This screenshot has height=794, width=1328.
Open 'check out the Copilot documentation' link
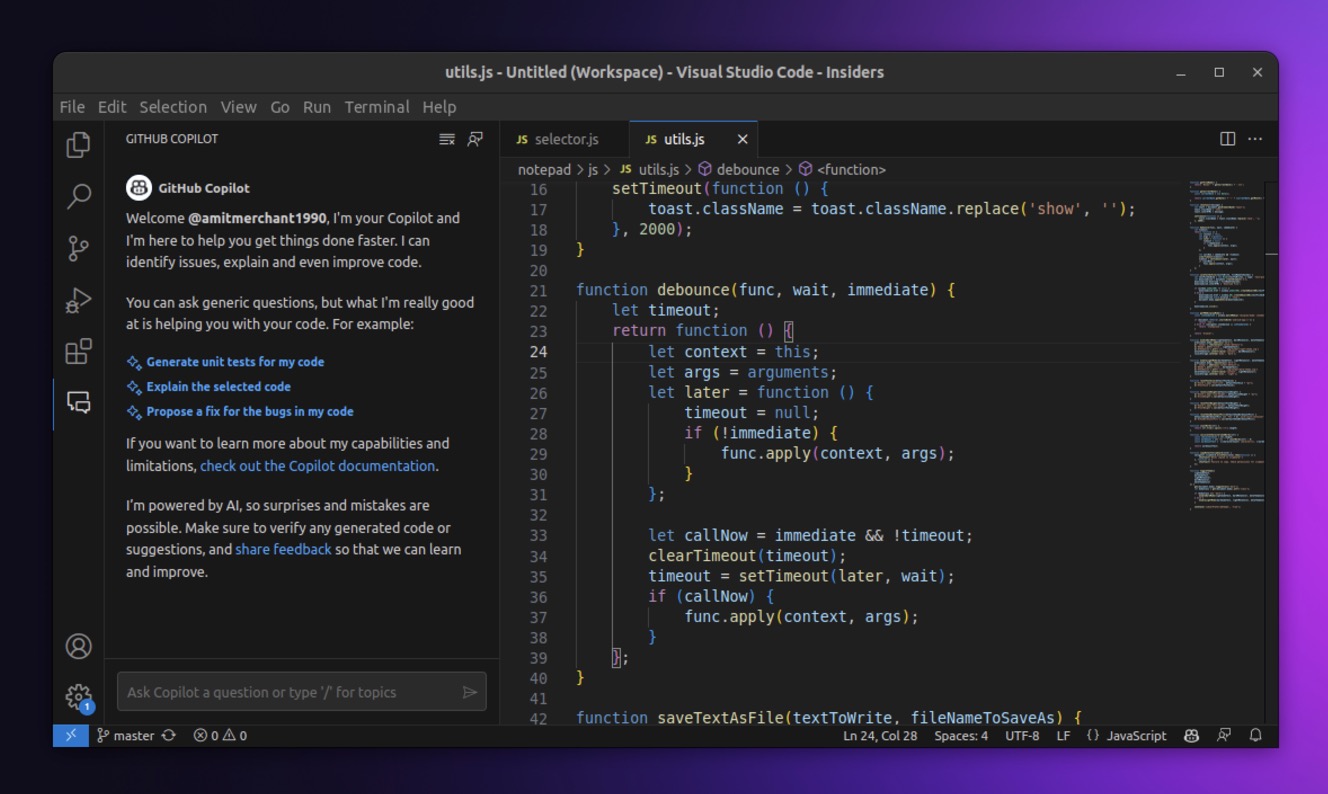pos(317,466)
